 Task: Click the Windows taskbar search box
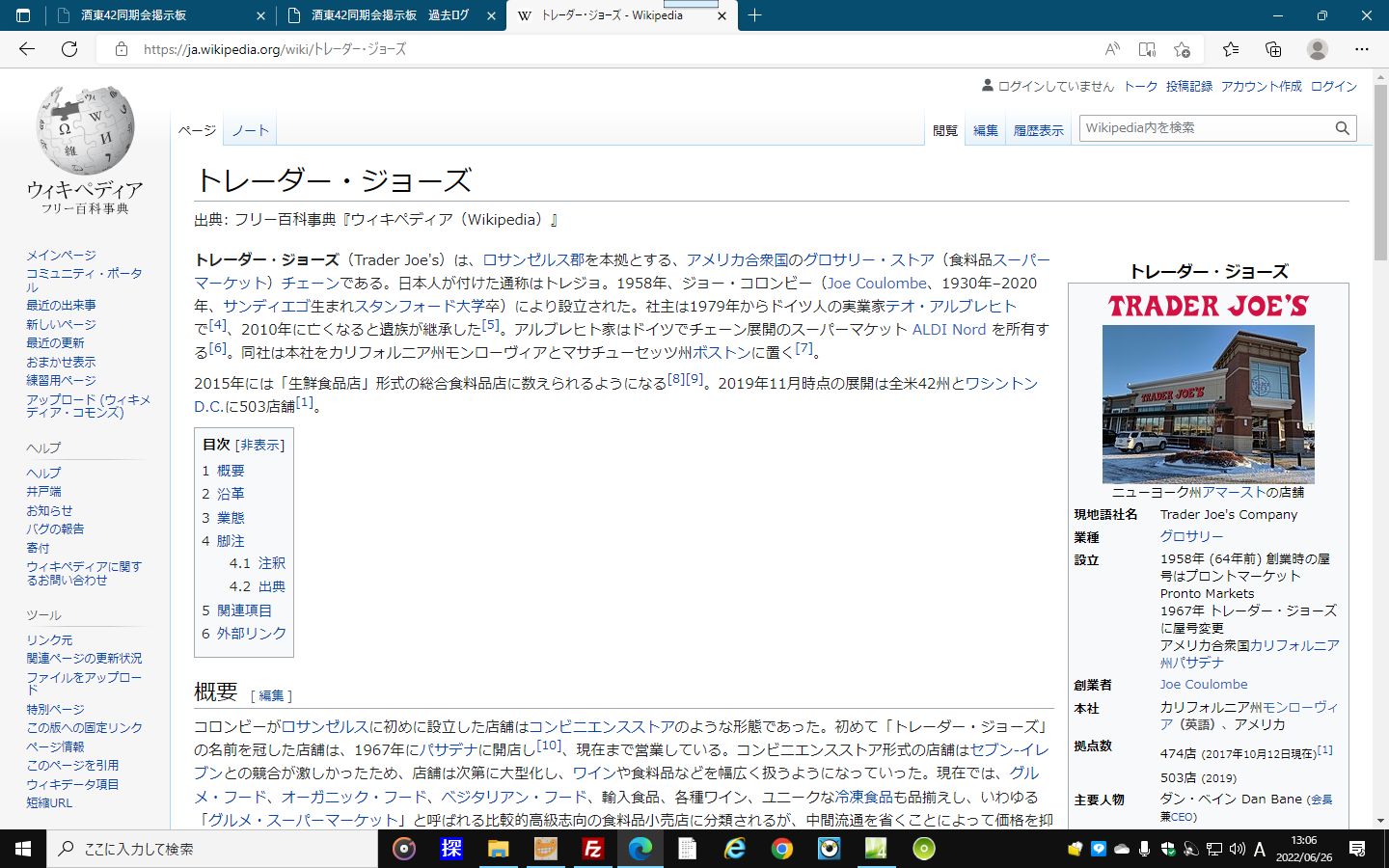(x=212, y=849)
